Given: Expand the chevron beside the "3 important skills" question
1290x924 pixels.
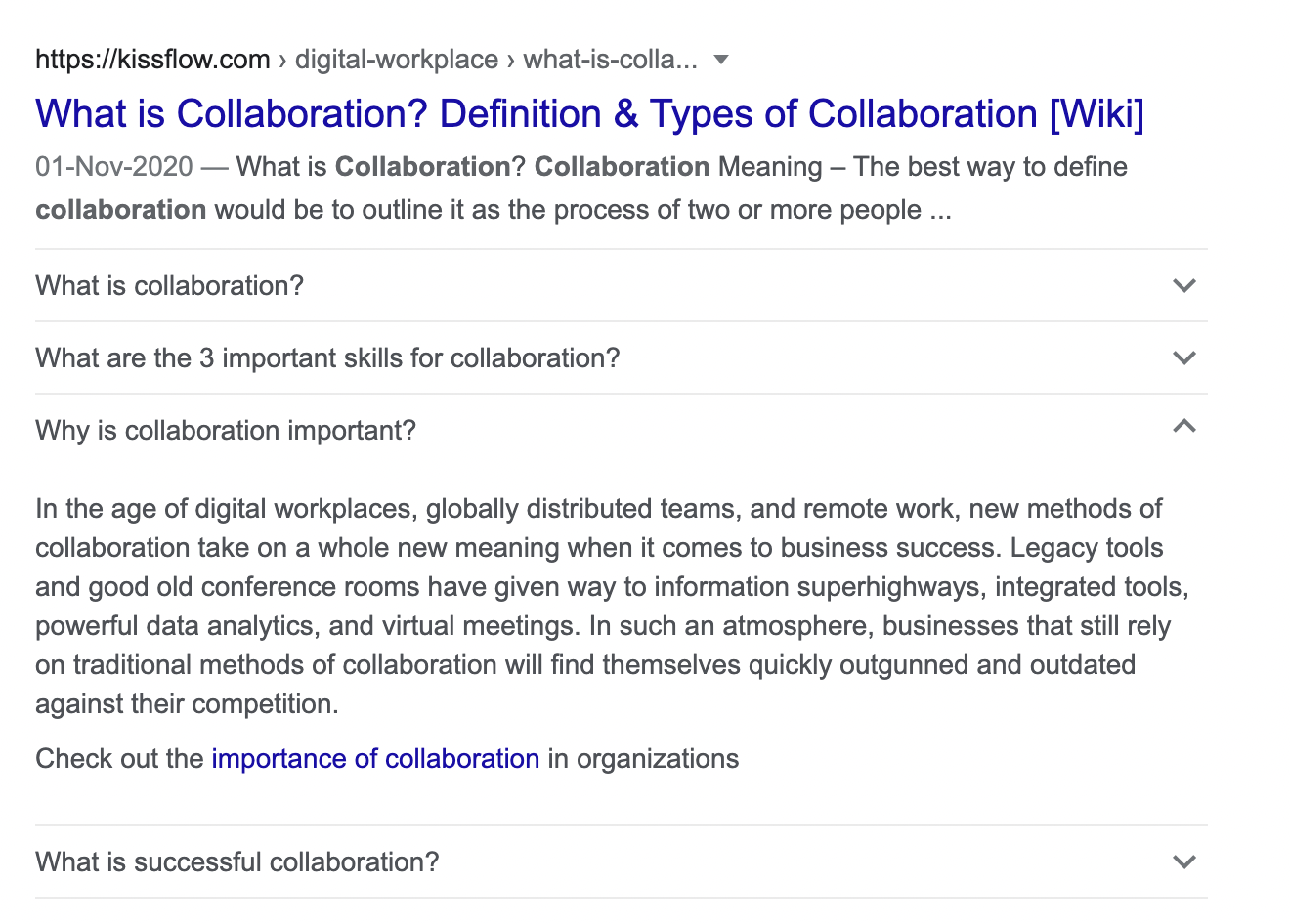Looking at the screenshot, I should coord(1183,358).
